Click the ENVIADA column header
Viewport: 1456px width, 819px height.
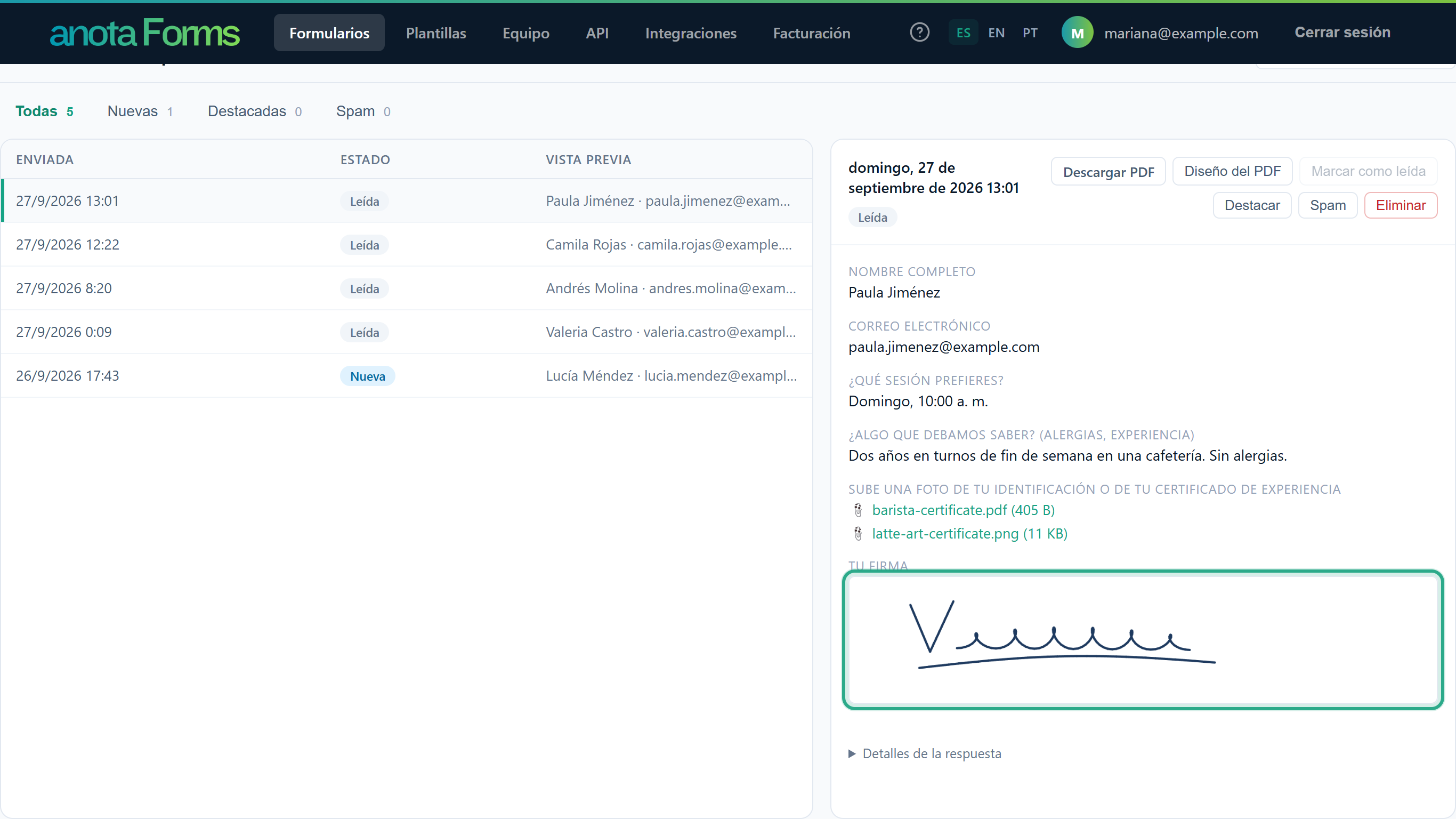click(x=45, y=159)
